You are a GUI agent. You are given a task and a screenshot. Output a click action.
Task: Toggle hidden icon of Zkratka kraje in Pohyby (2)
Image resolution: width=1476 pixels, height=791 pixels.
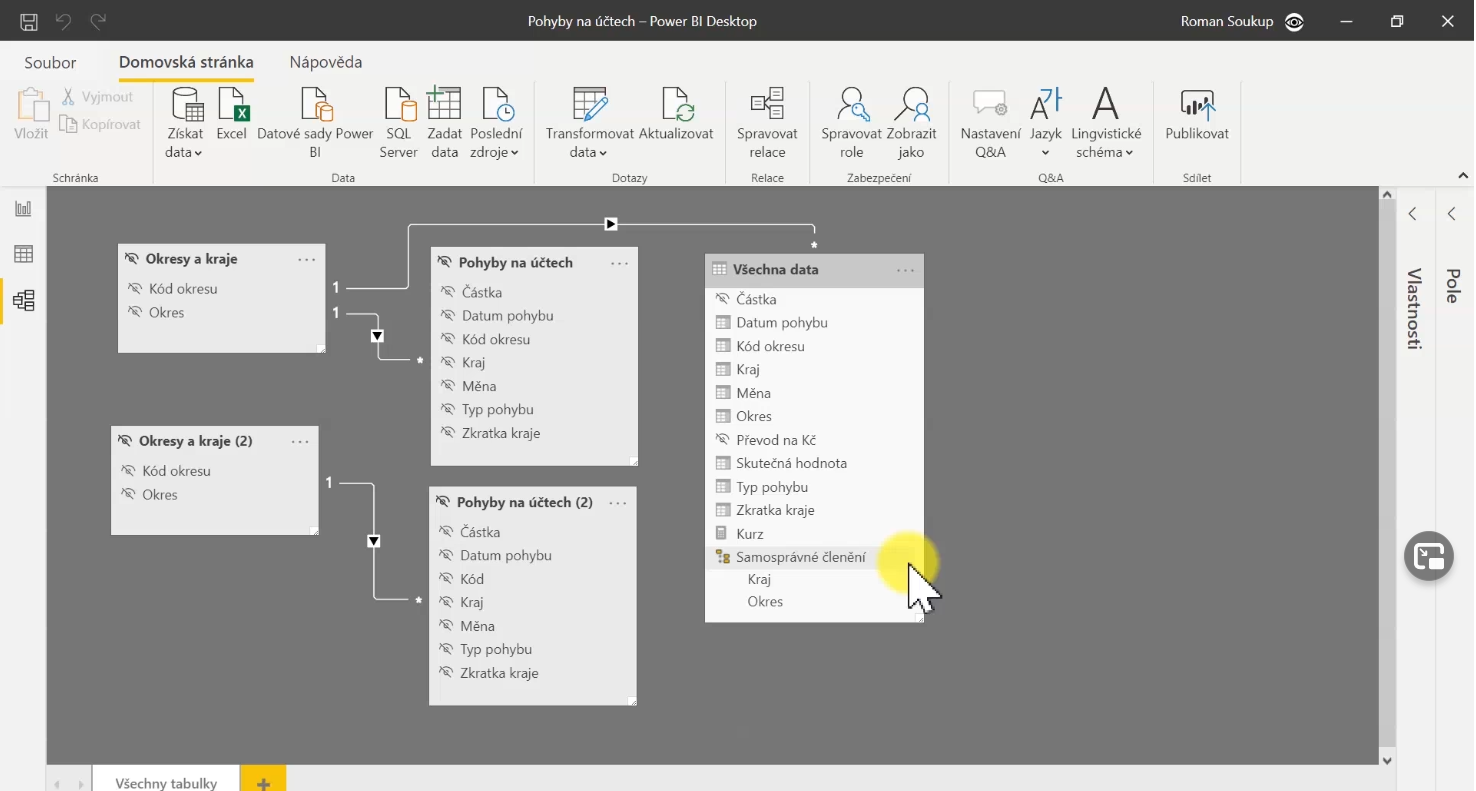coord(446,673)
